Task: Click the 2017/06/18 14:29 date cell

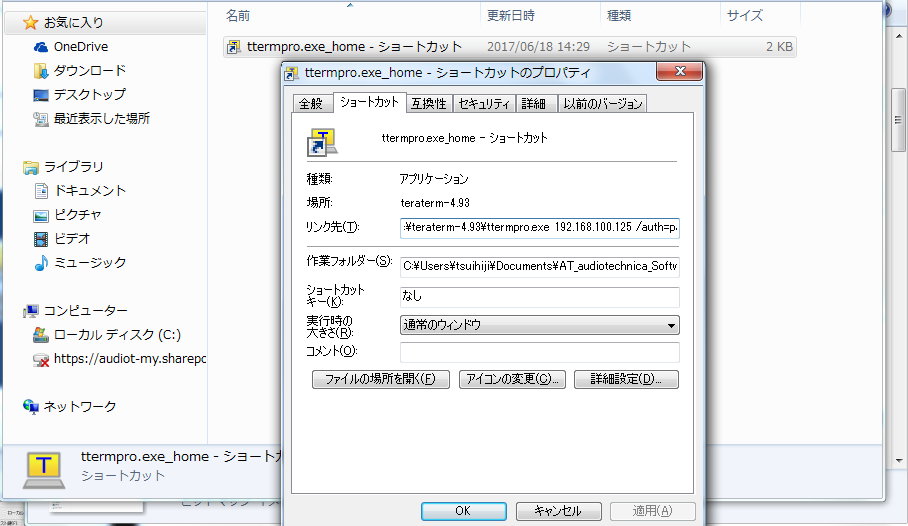Action: (x=538, y=47)
